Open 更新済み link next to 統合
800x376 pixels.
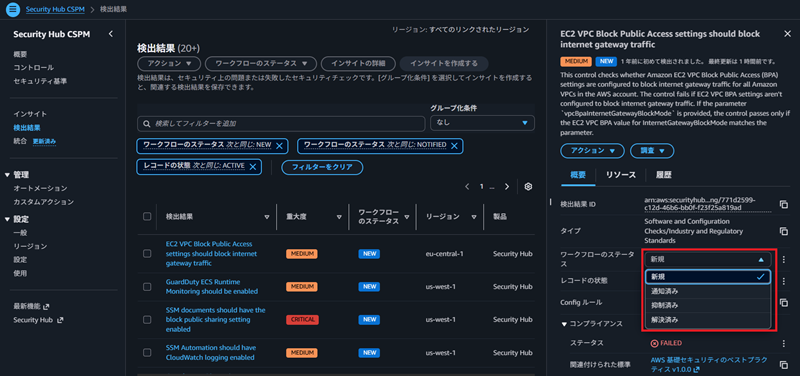(44, 141)
